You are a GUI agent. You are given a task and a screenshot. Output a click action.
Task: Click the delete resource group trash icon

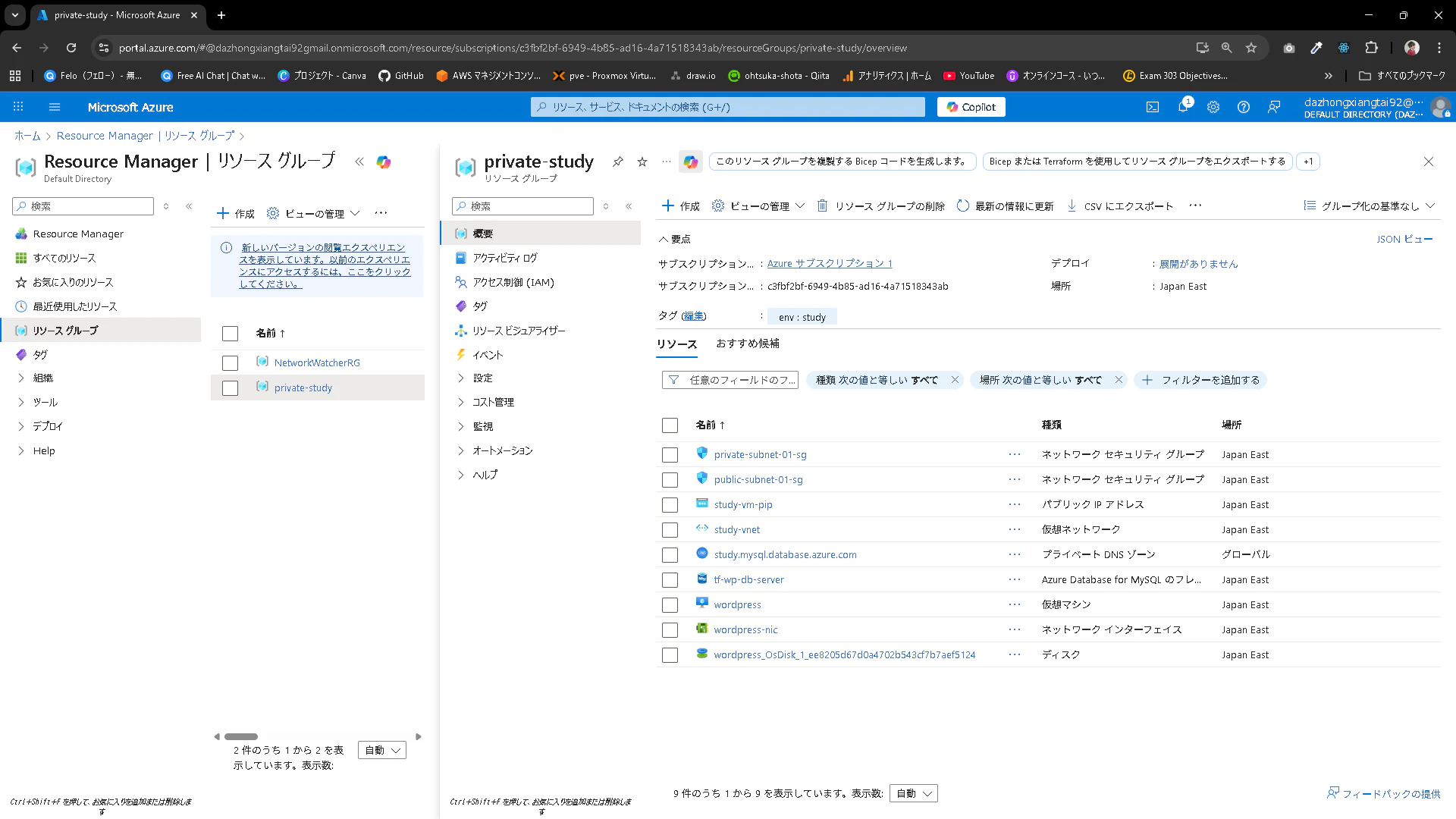(x=822, y=206)
